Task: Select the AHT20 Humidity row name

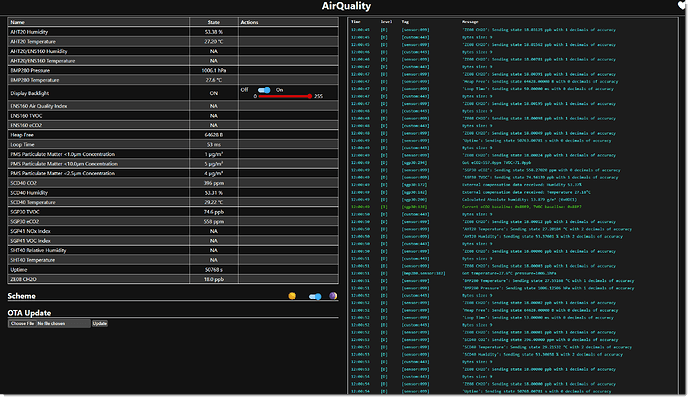Action: [x=29, y=32]
